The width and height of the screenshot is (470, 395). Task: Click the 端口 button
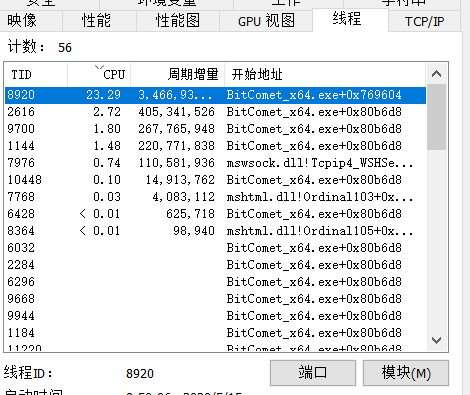pyautogui.click(x=313, y=373)
